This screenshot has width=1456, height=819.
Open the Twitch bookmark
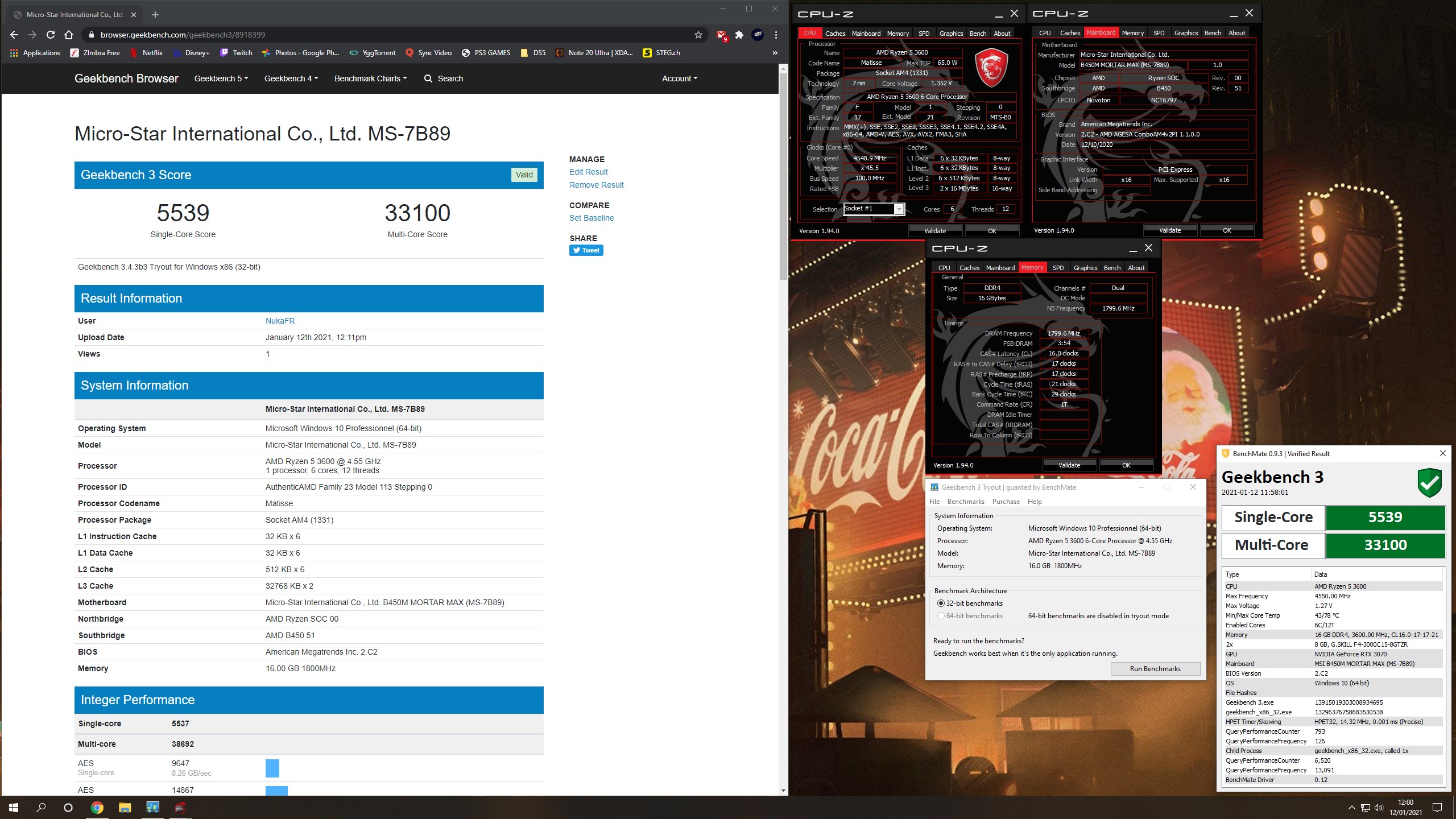pyautogui.click(x=236, y=53)
